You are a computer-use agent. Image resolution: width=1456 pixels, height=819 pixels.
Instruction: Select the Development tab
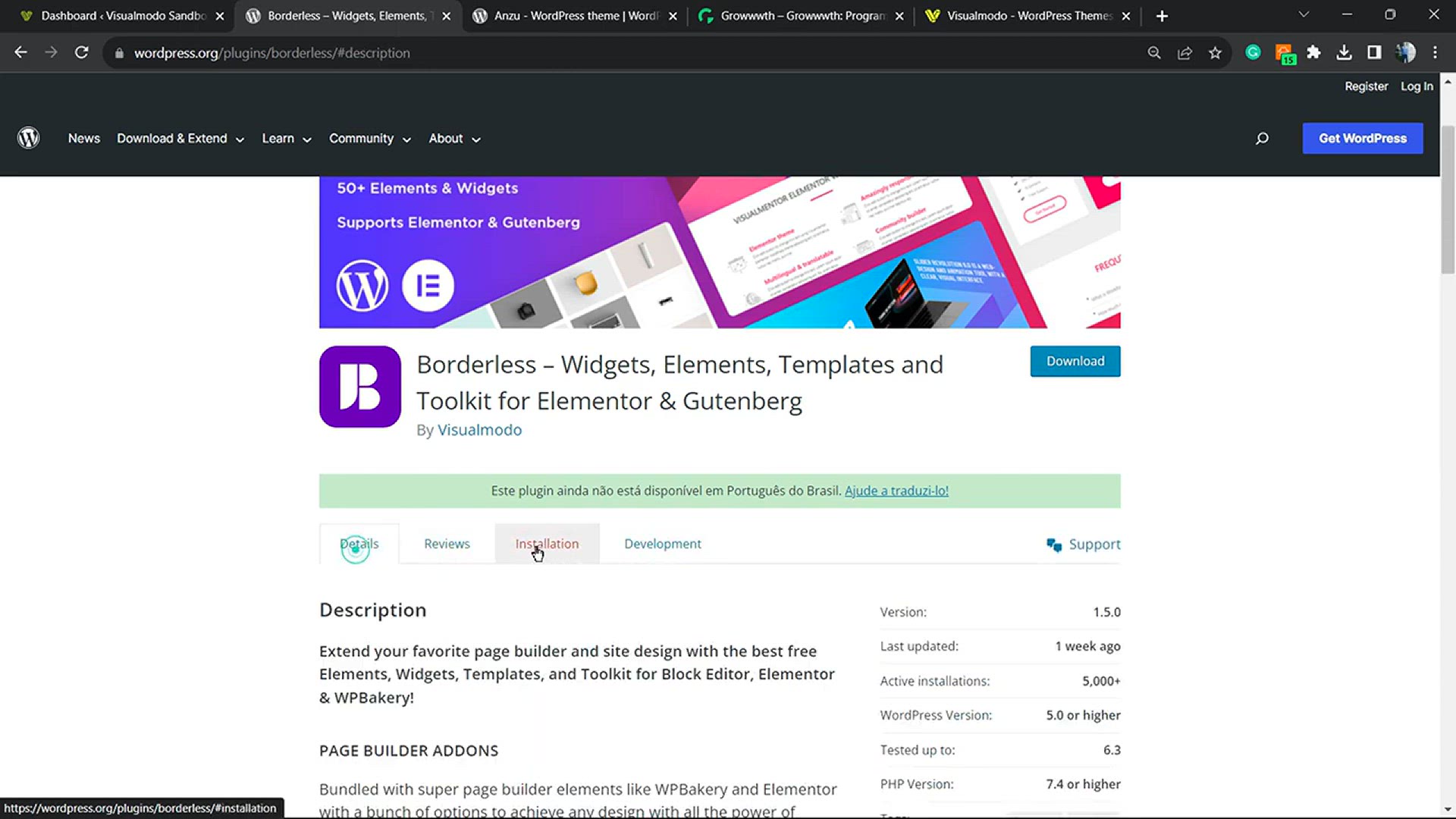pos(663,544)
